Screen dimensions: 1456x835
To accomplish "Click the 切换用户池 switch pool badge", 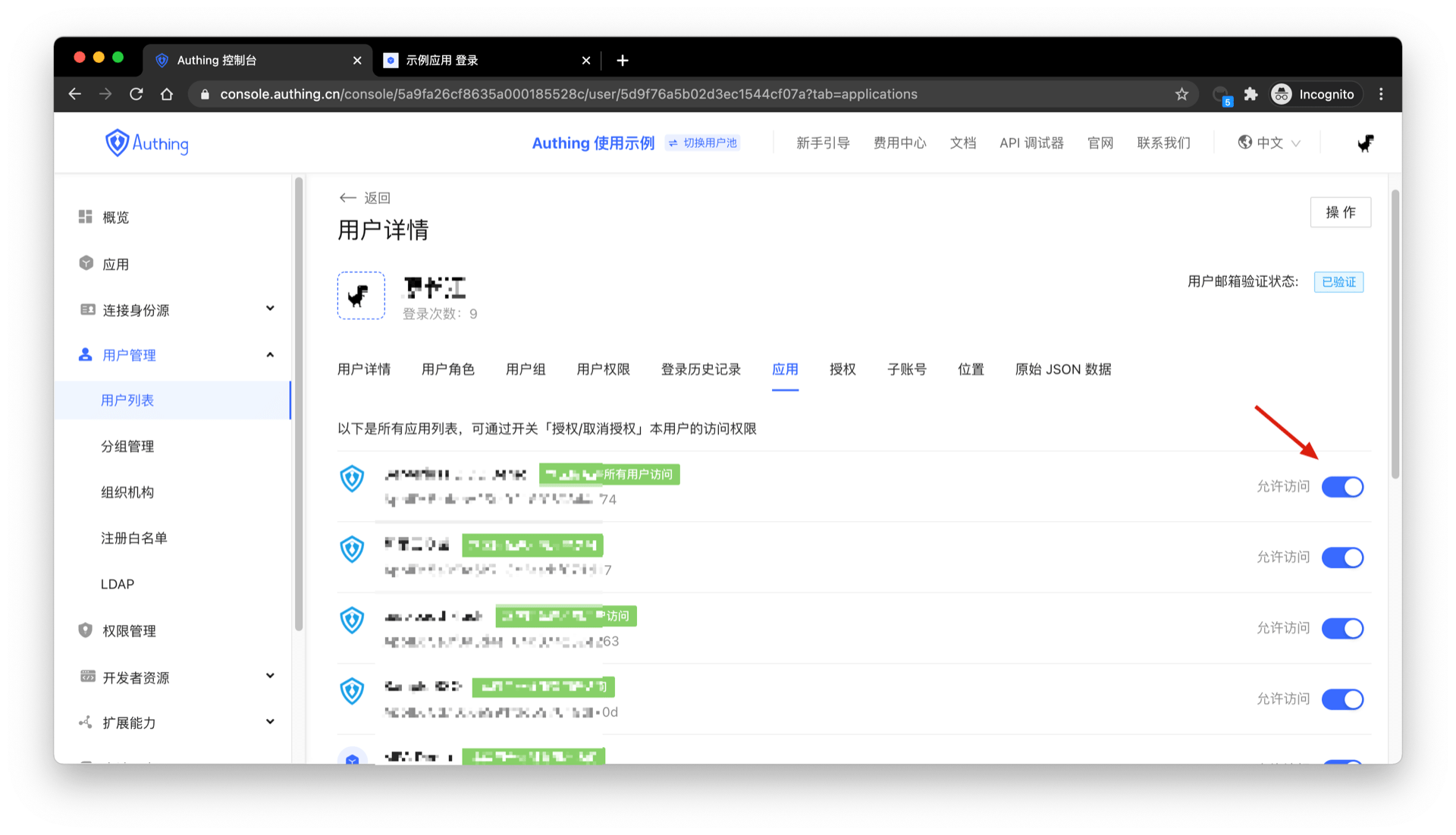I will point(702,143).
